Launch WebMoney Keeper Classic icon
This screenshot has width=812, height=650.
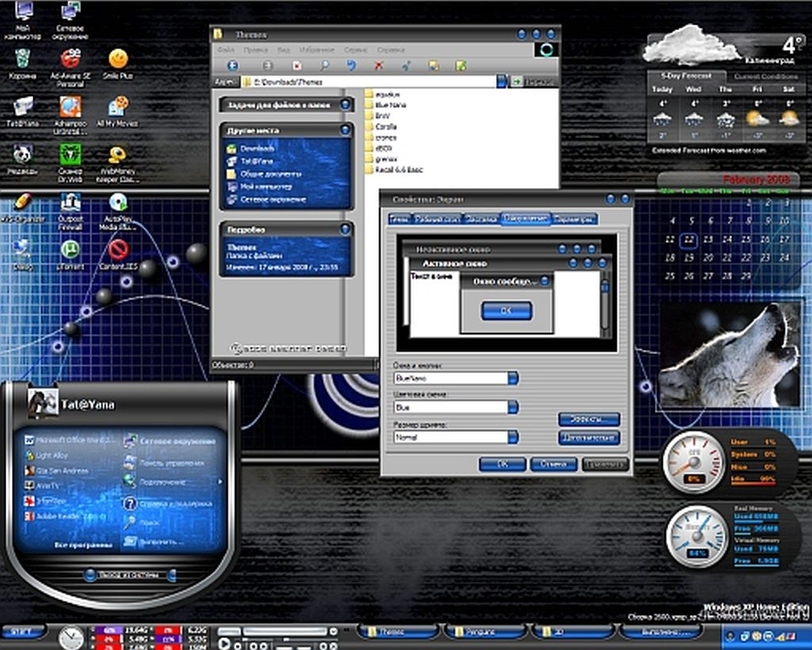tap(118, 162)
